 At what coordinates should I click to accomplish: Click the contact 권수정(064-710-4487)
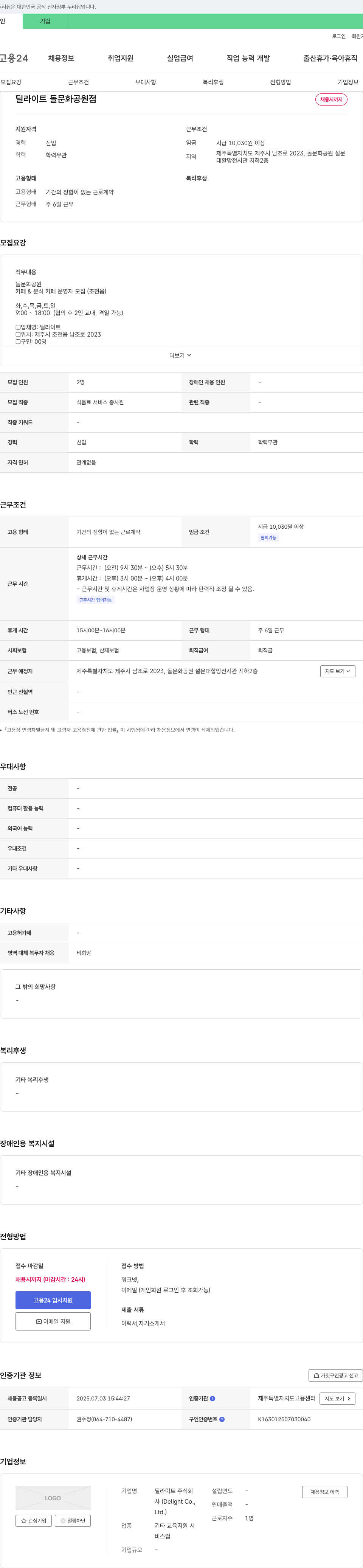click(104, 1419)
